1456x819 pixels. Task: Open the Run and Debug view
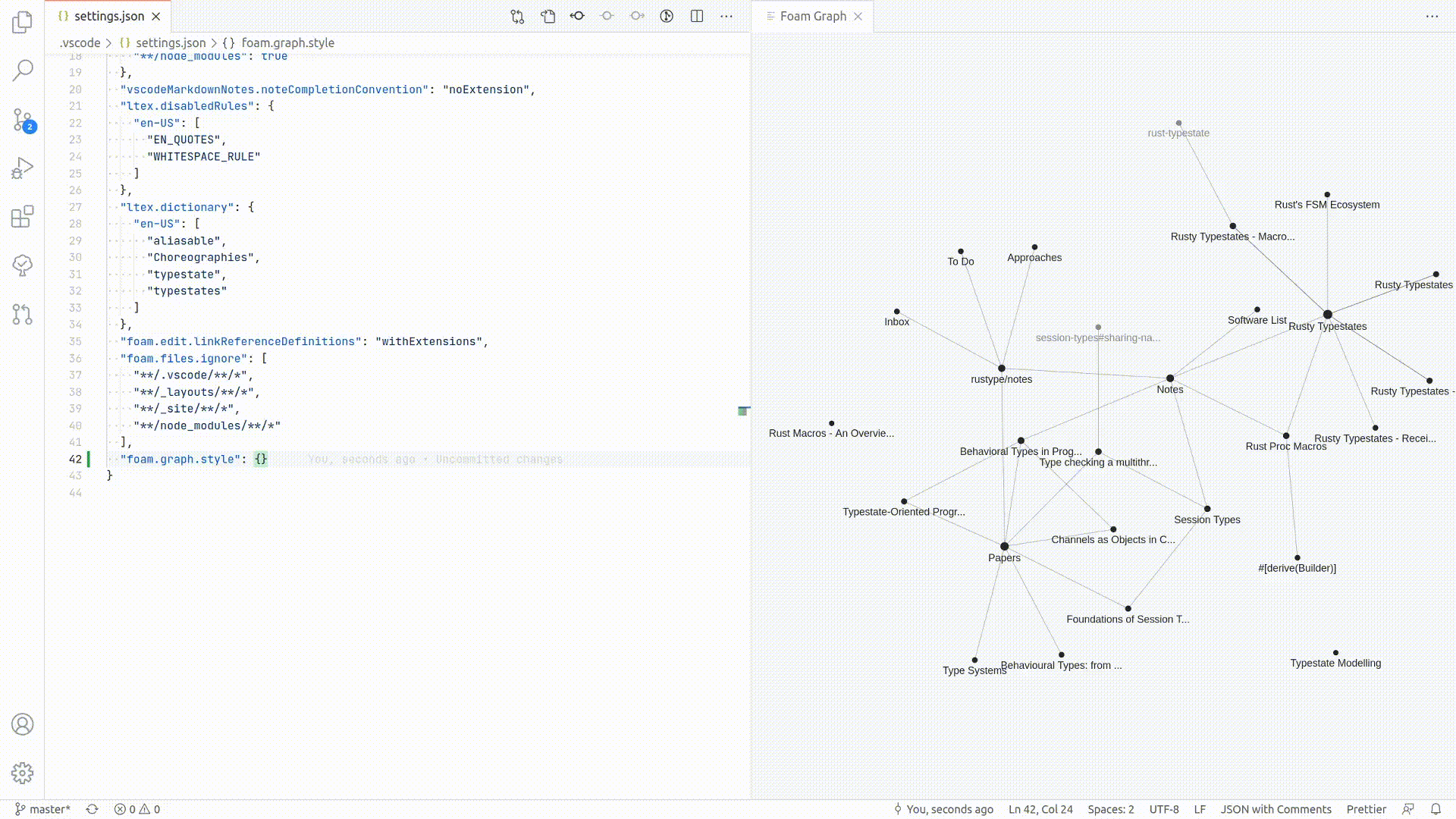[22, 168]
